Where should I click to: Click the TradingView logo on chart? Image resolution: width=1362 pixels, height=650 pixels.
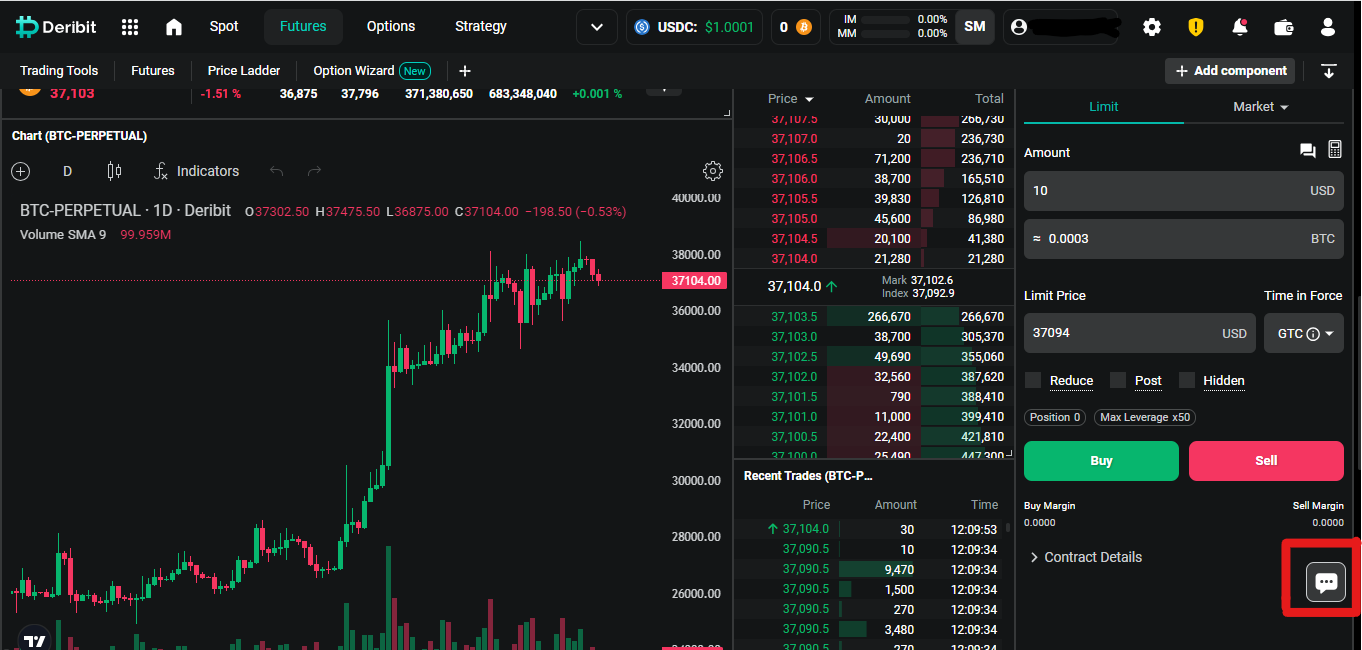(35, 641)
